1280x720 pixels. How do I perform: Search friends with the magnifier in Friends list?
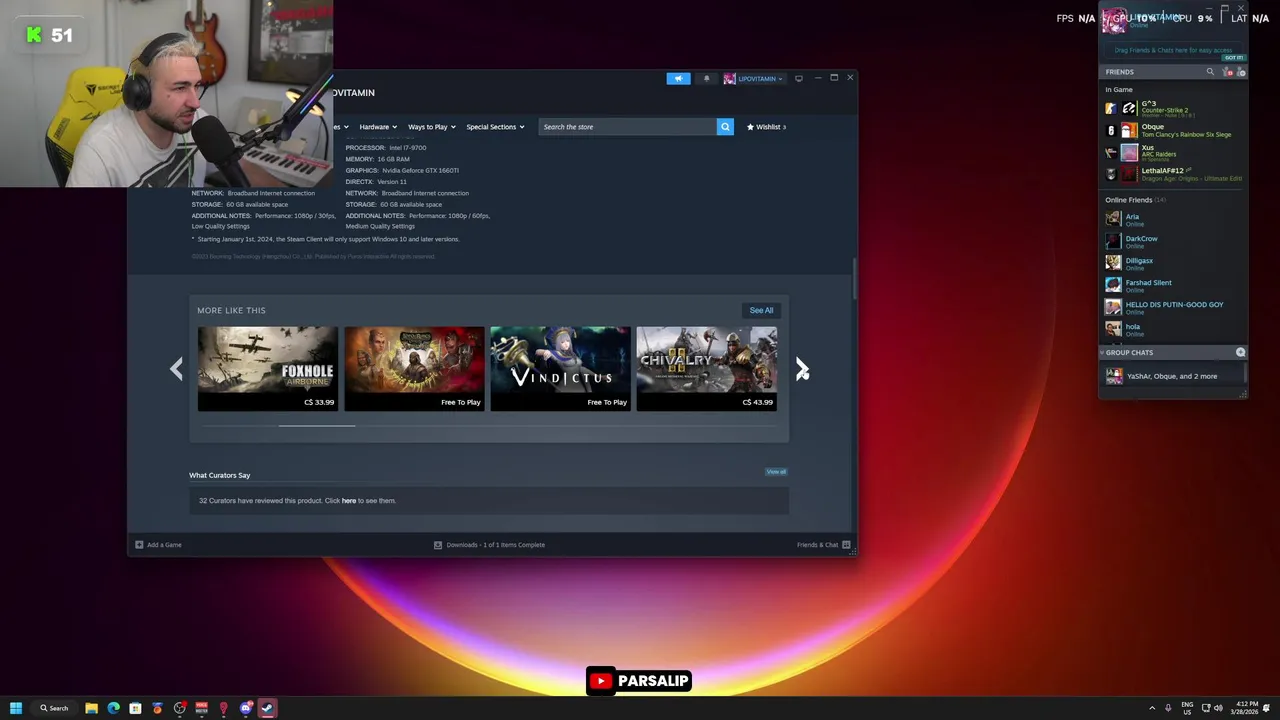1210,72
